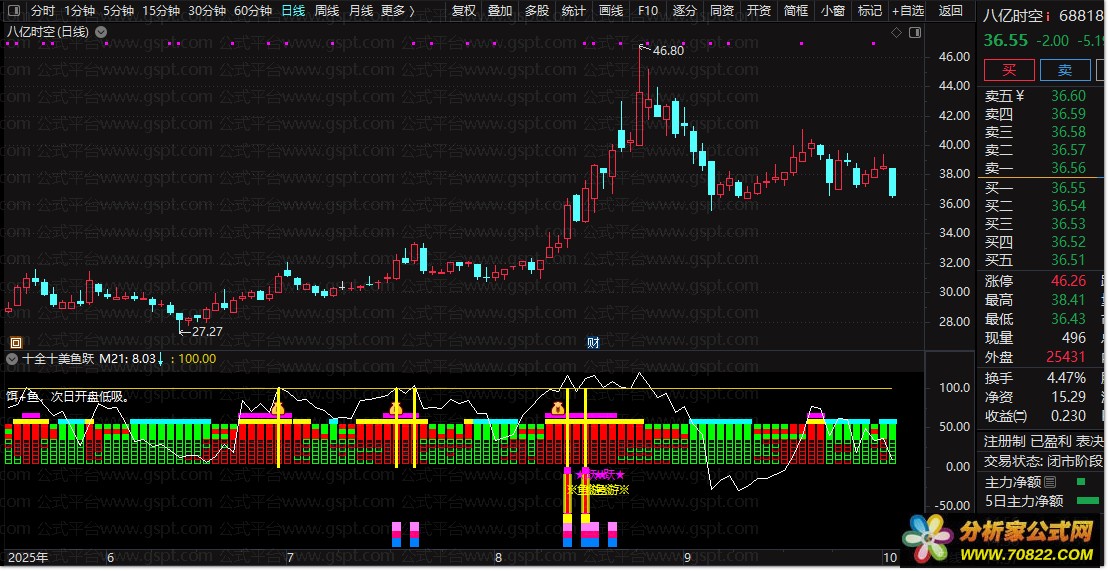Activate the 画线 drawing tool
Image resolution: width=1110 pixels, height=571 pixels.
tap(610, 11)
